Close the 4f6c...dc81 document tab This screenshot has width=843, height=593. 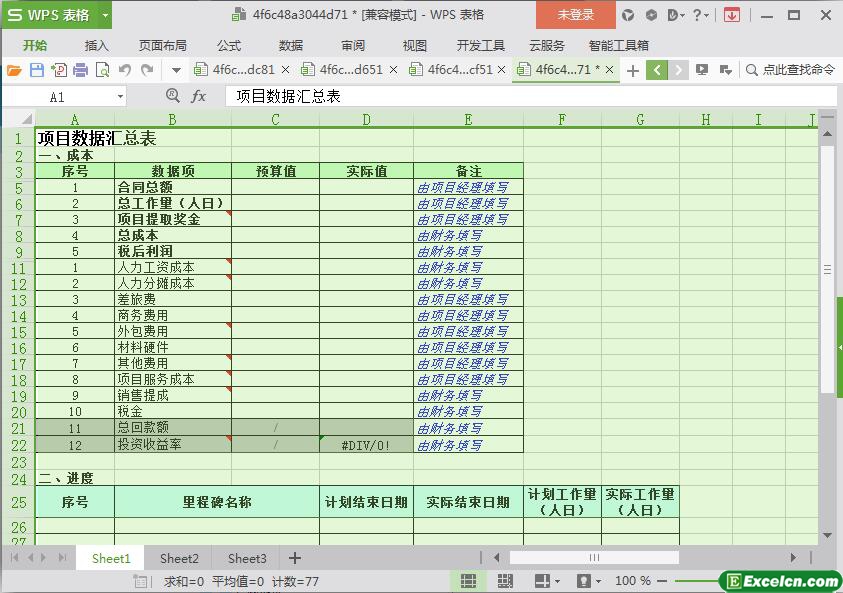pos(286,70)
